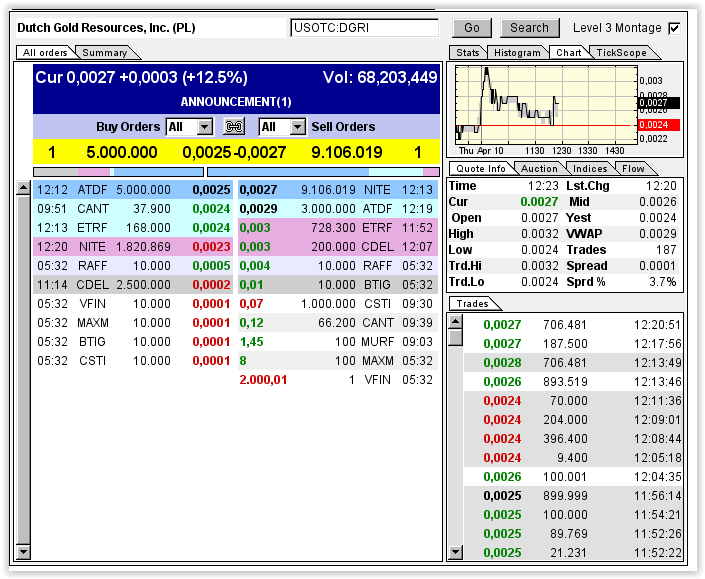The height and width of the screenshot is (579, 705).
Task: Click the 12:04:35 trade of 100.001
Action: tap(573, 477)
